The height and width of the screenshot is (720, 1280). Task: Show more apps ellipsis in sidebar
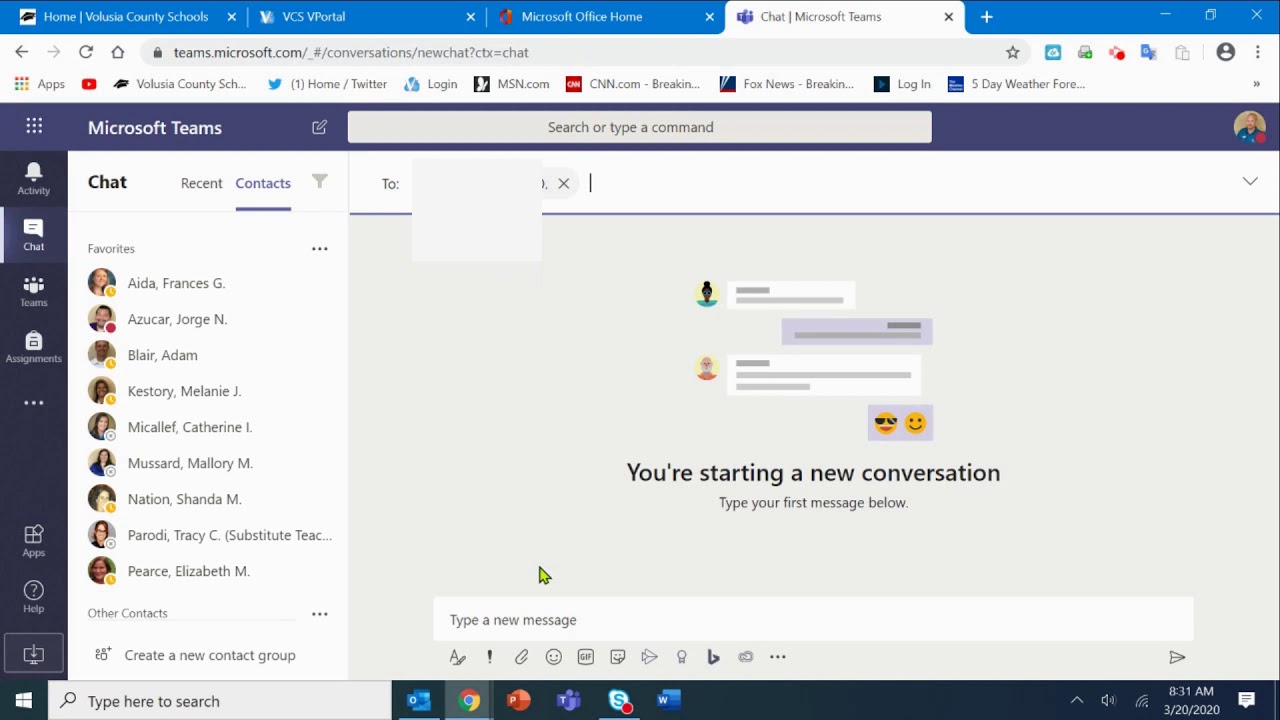coord(33,403)
